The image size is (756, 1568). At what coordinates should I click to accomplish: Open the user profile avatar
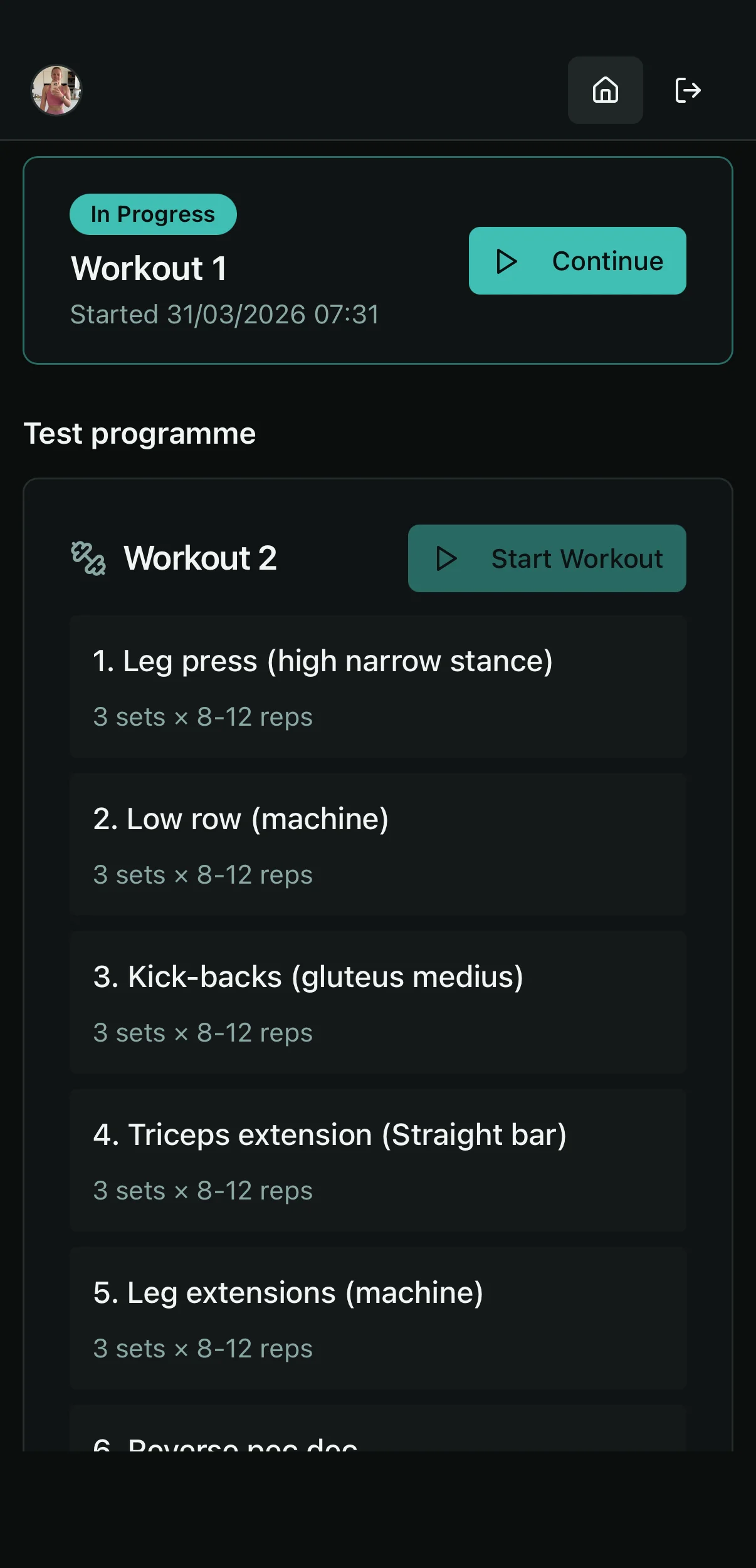(x=56, y=90)
